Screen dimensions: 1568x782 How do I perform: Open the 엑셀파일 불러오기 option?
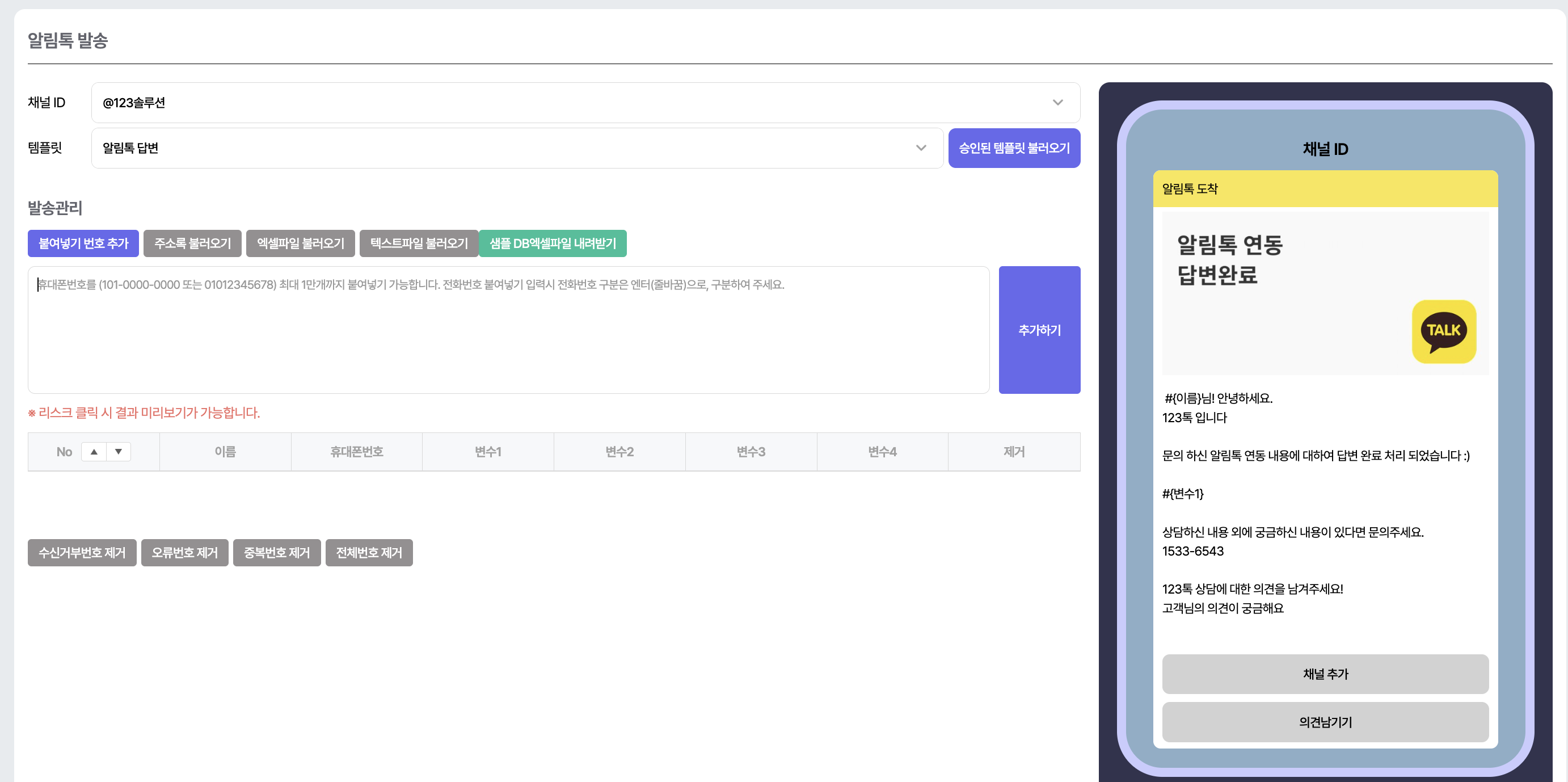point(300,243)
